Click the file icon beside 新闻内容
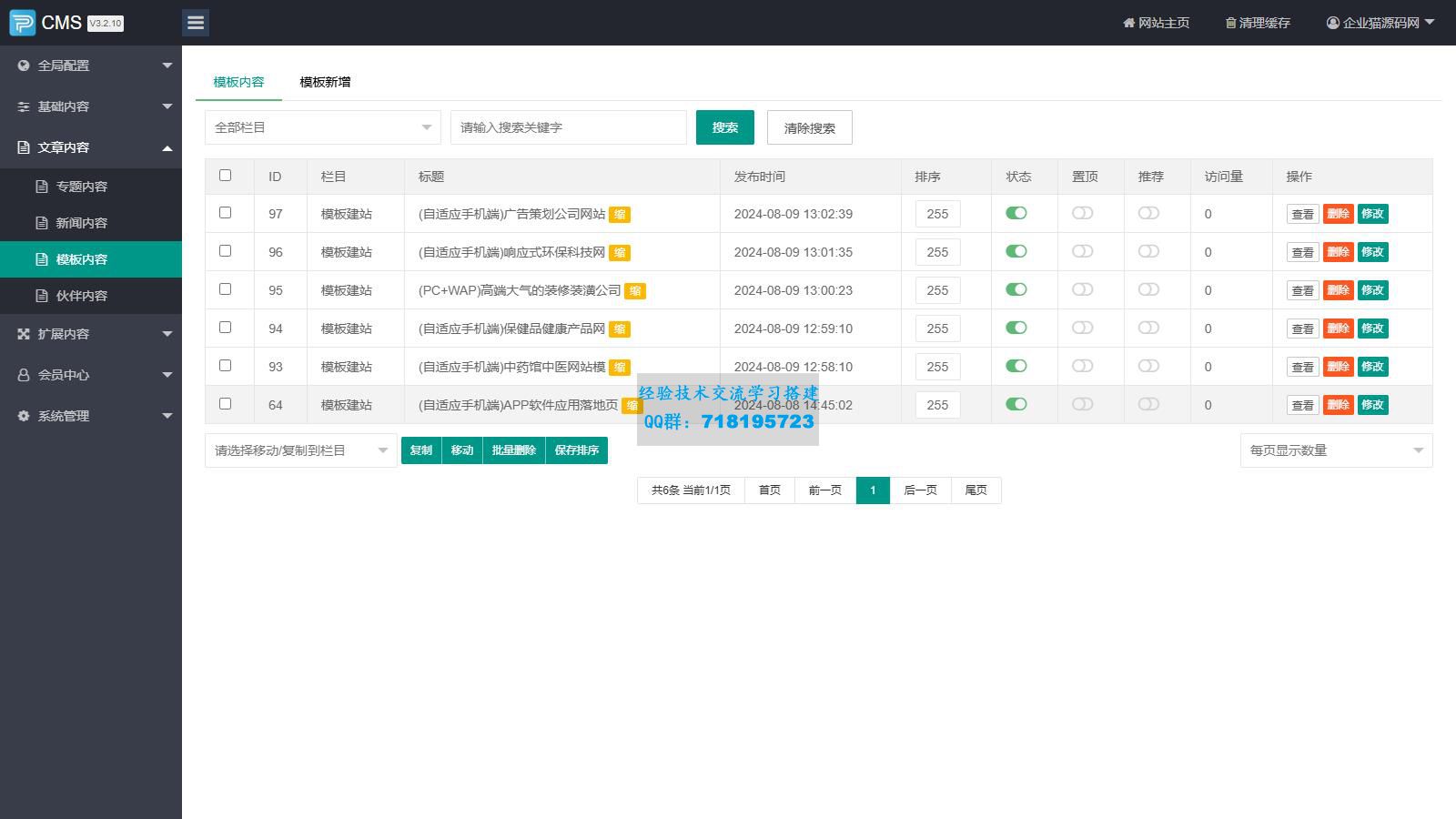 [42, 223]
